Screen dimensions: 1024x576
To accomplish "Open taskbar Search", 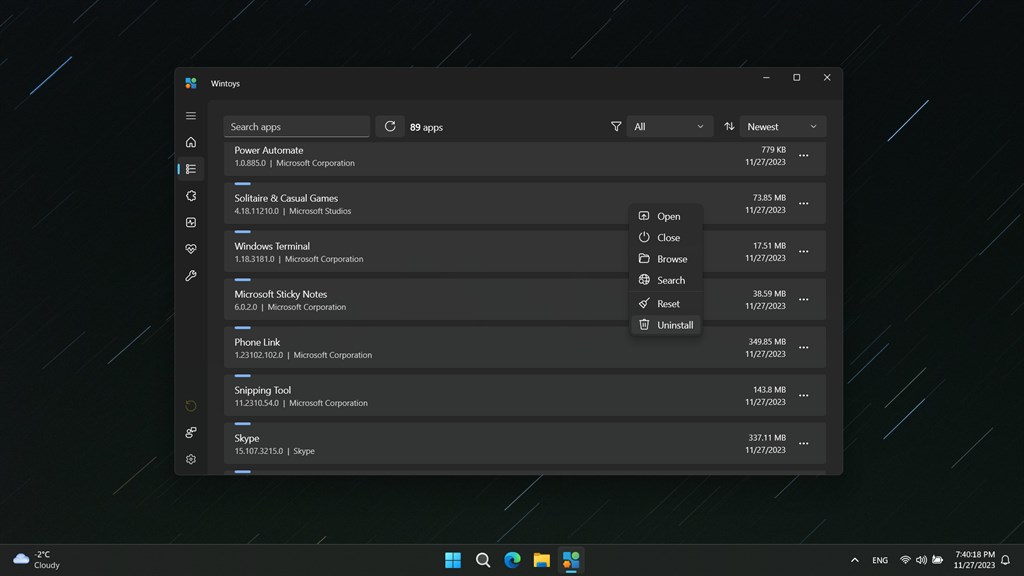I will pyautogui.click(x=483, y=560).
